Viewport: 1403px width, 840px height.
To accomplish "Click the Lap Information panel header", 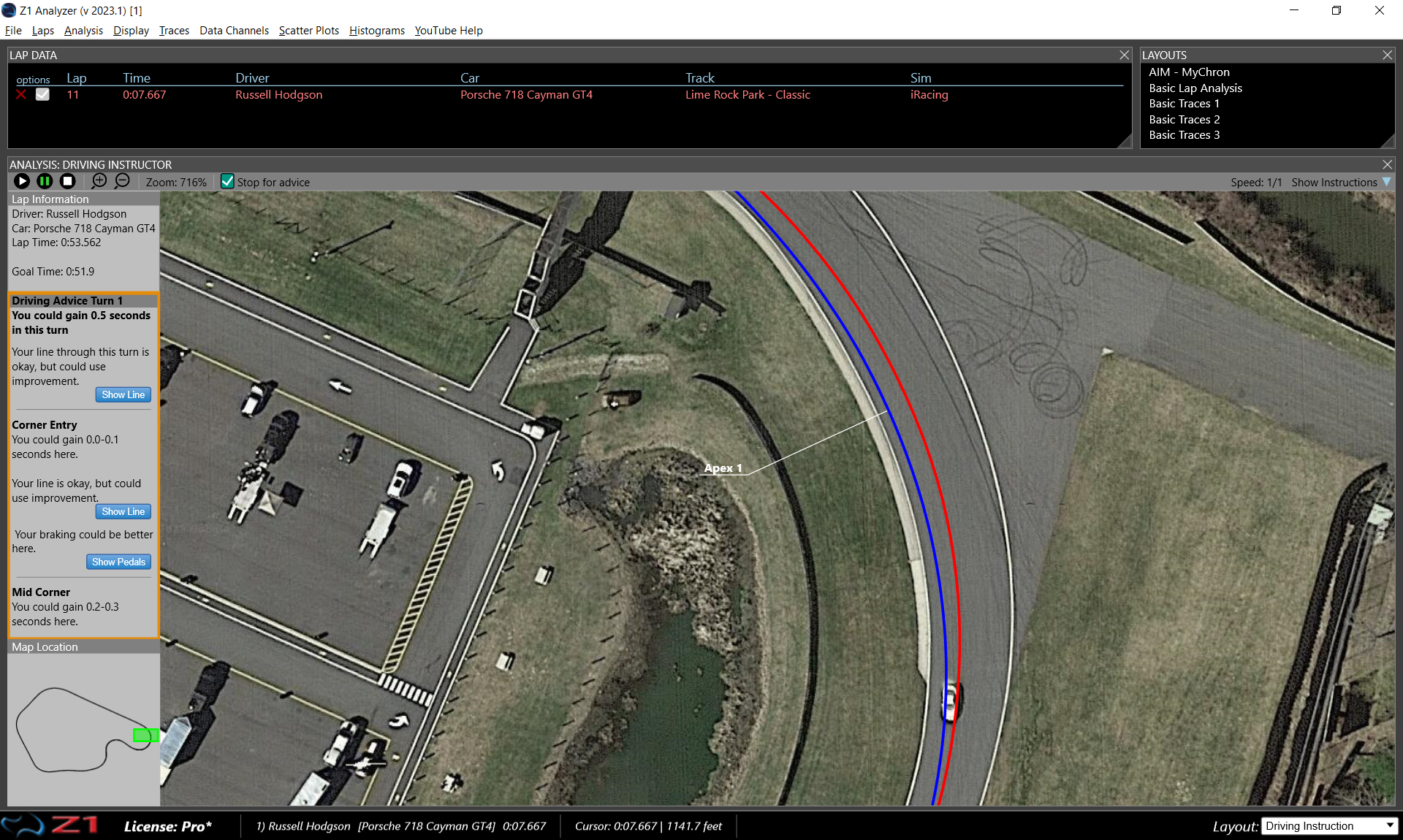I will point(83,199).
